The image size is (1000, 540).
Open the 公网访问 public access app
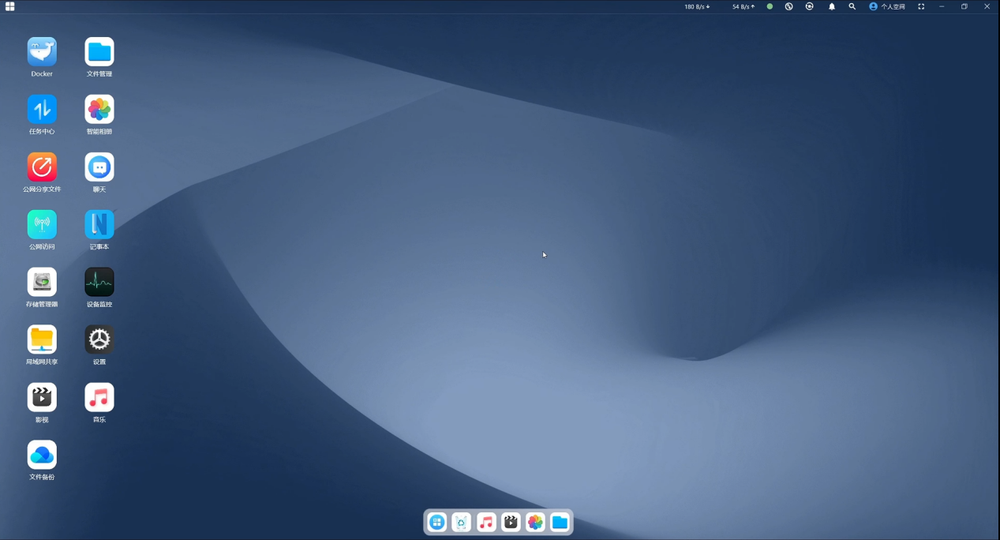tap(42, 225)
